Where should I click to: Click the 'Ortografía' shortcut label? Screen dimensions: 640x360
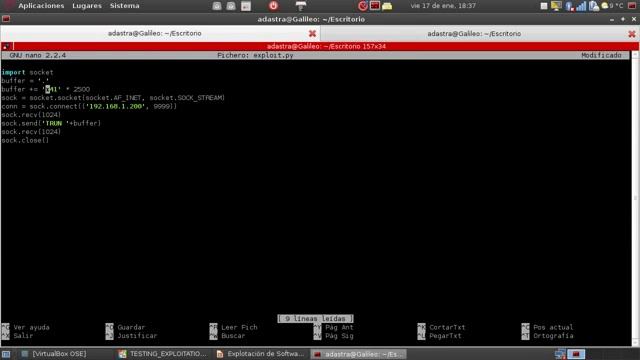click(x=553, y=336)
